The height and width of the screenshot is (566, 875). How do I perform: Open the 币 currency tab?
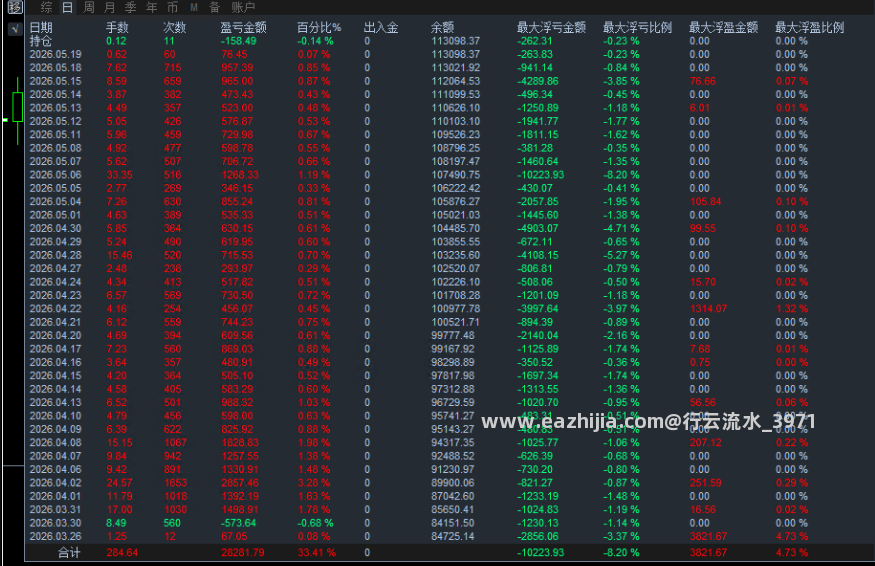(x=172, y=7)
